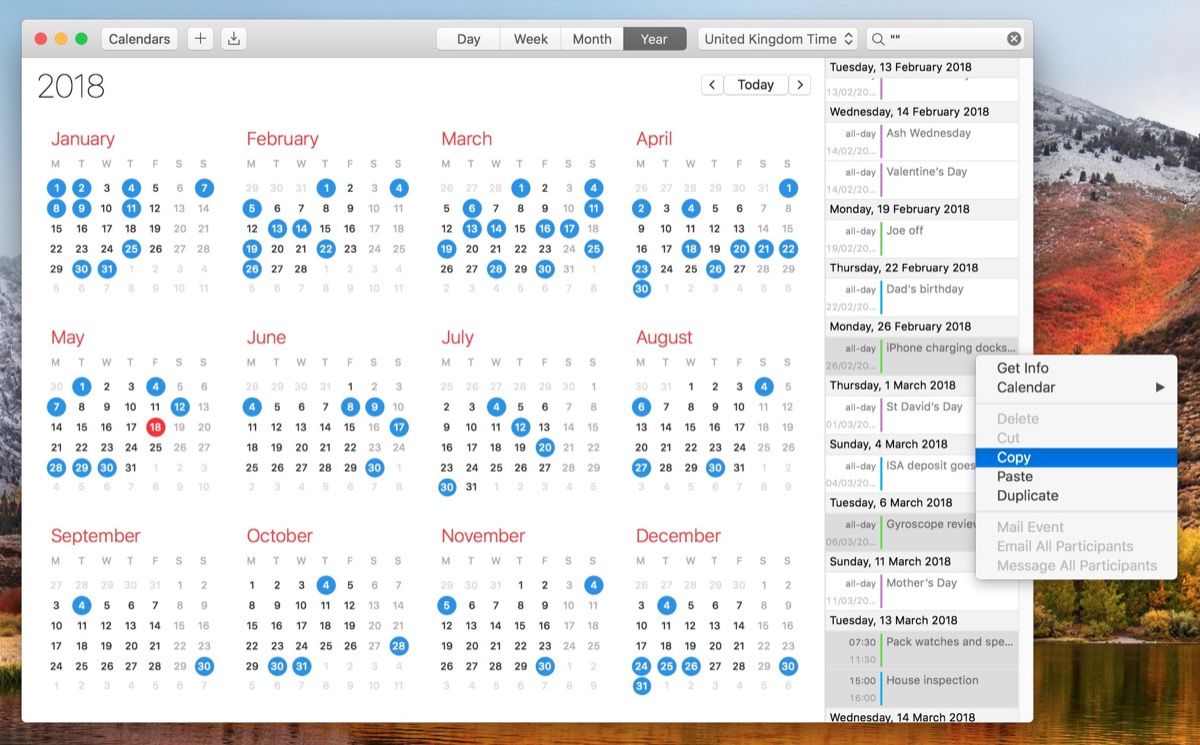This screenshot has height=745, width=1200.
Task: Click the previous year left arrow
Action: point(712,85)
